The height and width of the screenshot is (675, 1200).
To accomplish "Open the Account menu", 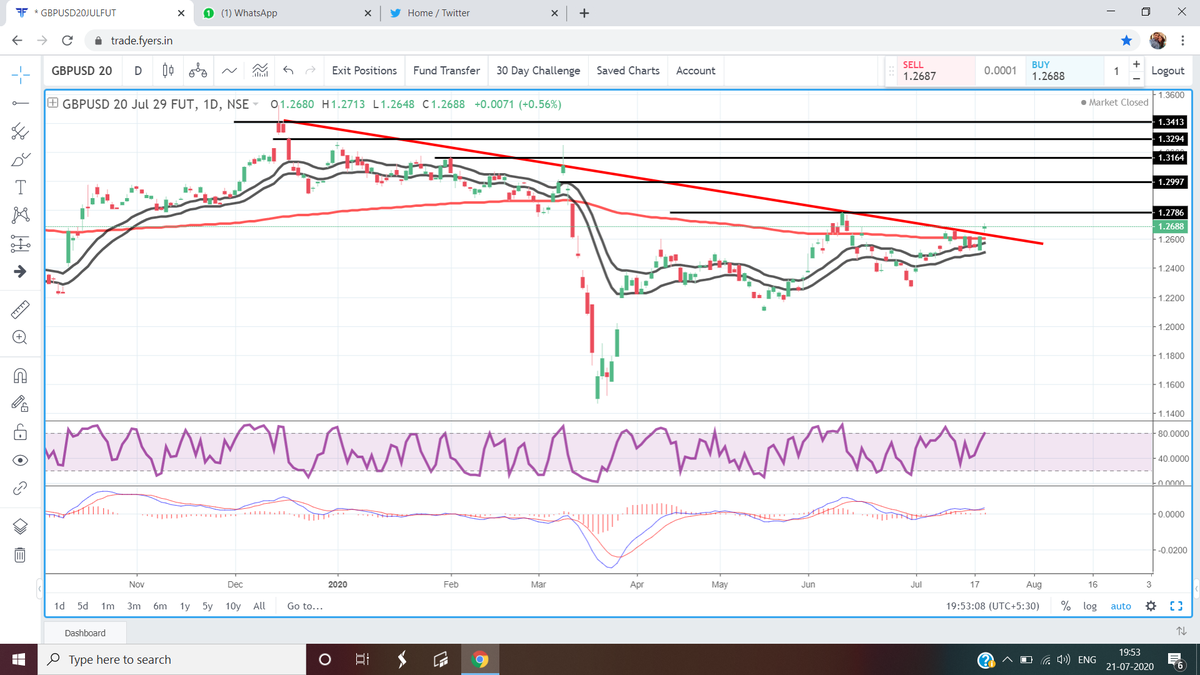I will (x=696, y=71).
